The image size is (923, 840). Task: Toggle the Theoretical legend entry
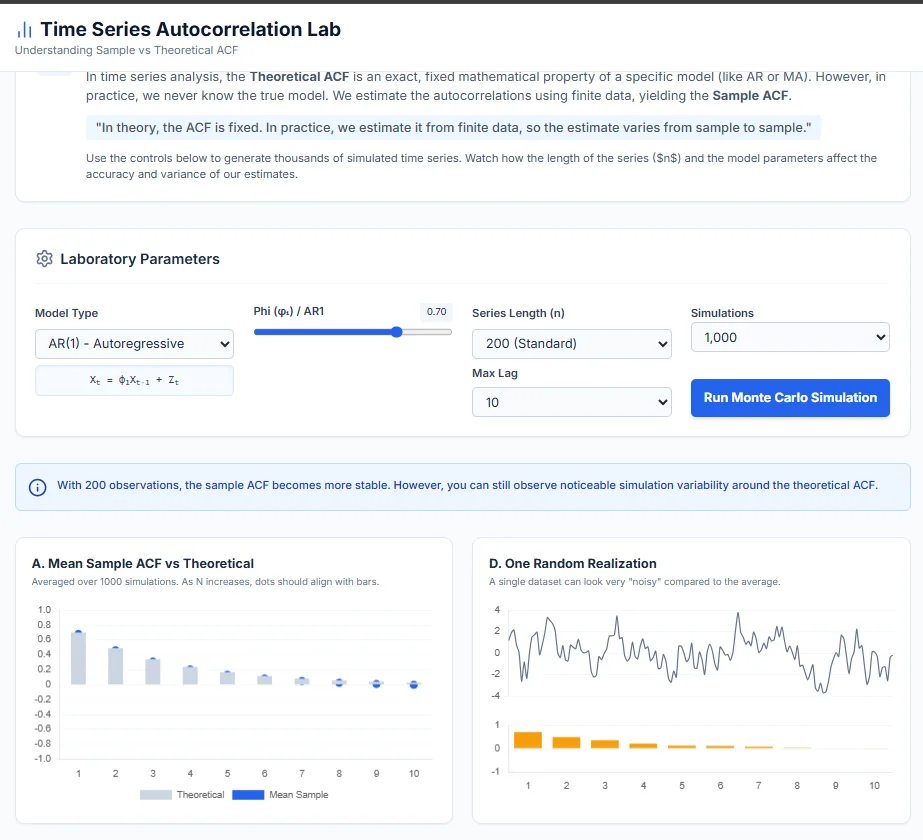tap(182, 795)
